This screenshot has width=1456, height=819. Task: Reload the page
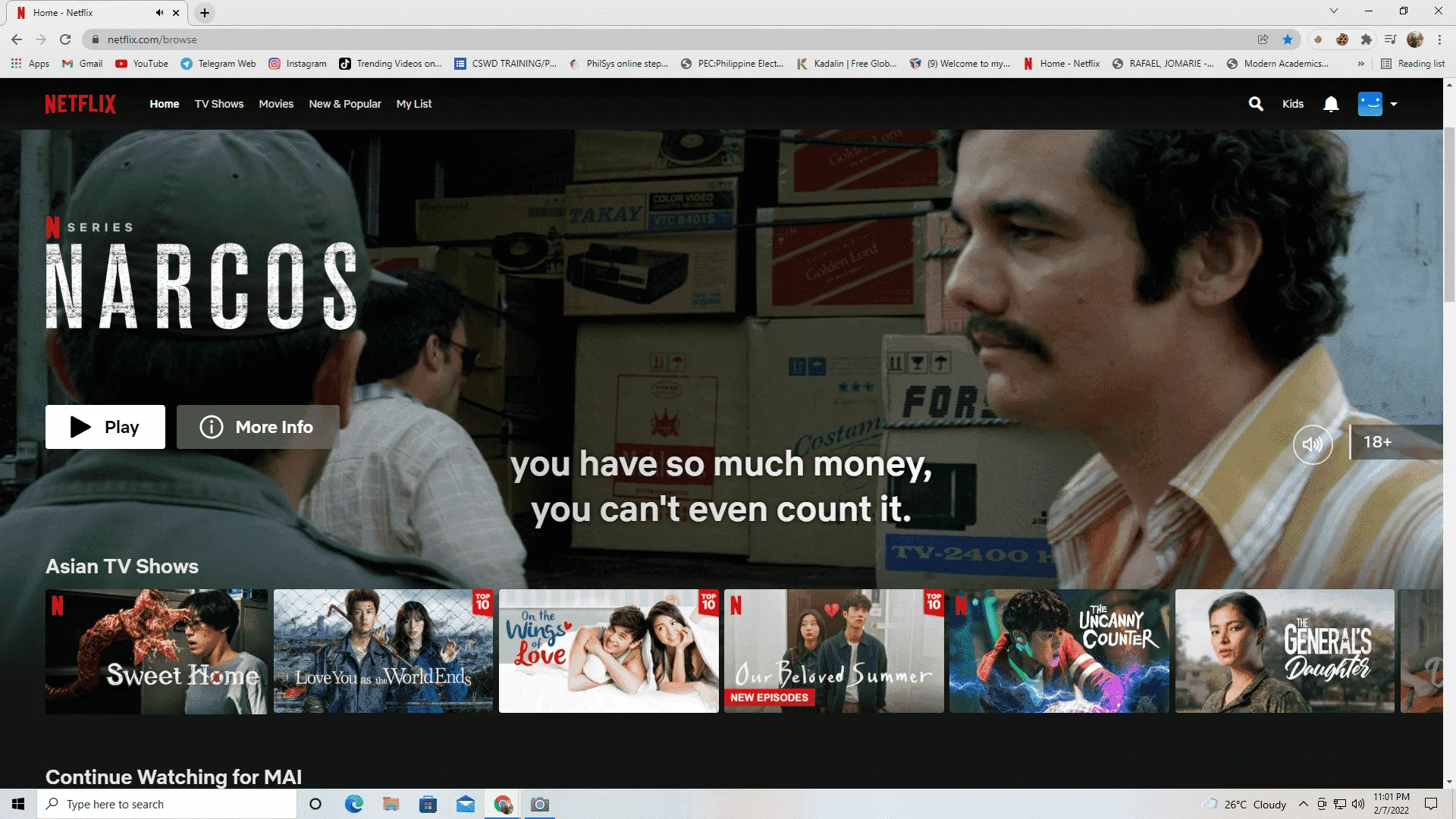point(65,39)
